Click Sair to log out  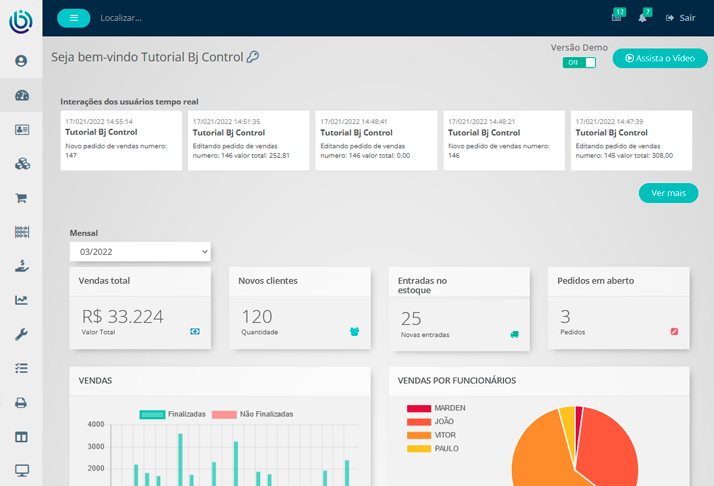point(687,18)
